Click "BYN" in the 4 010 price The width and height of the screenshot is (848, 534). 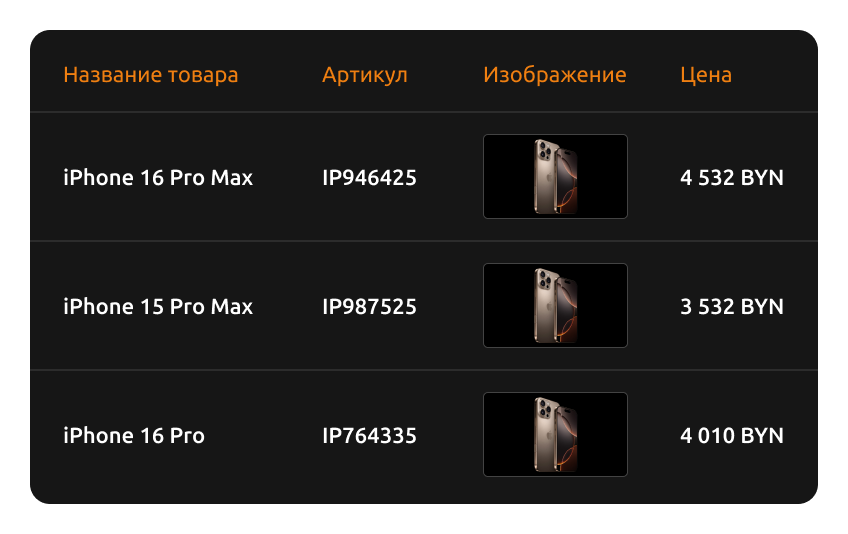tap(762, 436)
